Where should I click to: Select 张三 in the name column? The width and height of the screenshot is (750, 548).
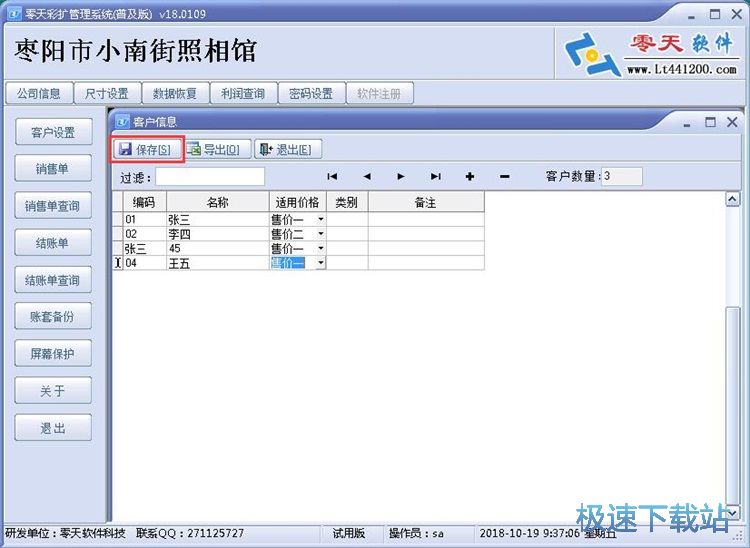(x=218, y=219)
